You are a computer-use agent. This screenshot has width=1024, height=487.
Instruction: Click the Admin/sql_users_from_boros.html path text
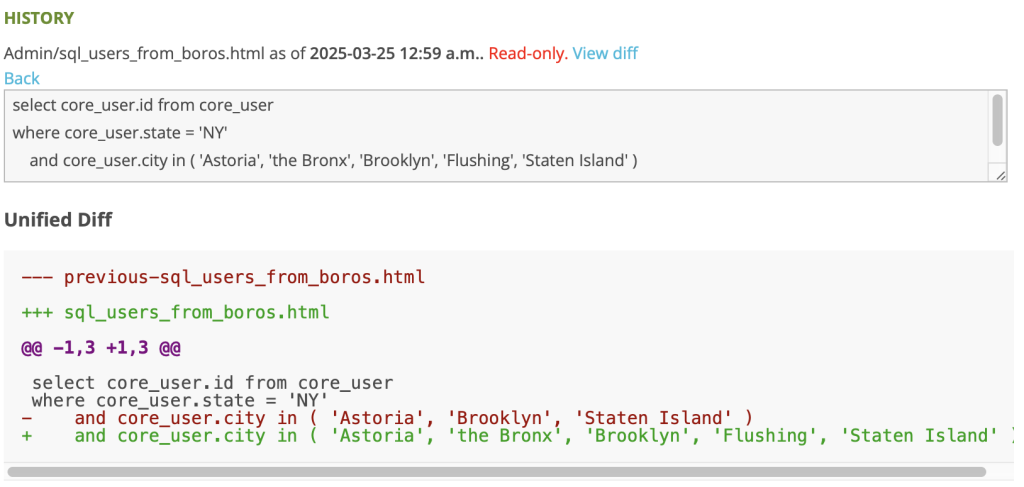[x=135, y=53]
